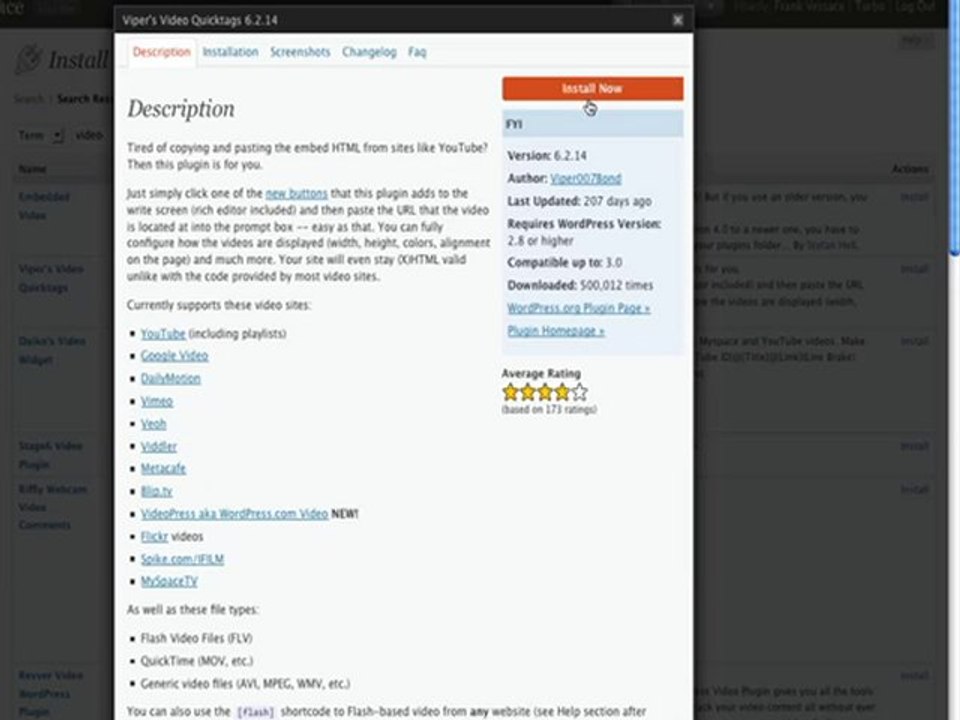Open the Blip.tv link
The width and height of the screenshot is (960, 720).
coord(156,491)
